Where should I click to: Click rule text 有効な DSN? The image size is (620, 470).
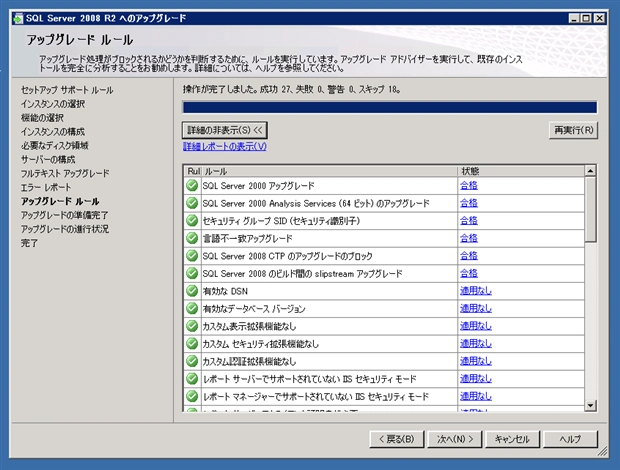pos(225,291)
